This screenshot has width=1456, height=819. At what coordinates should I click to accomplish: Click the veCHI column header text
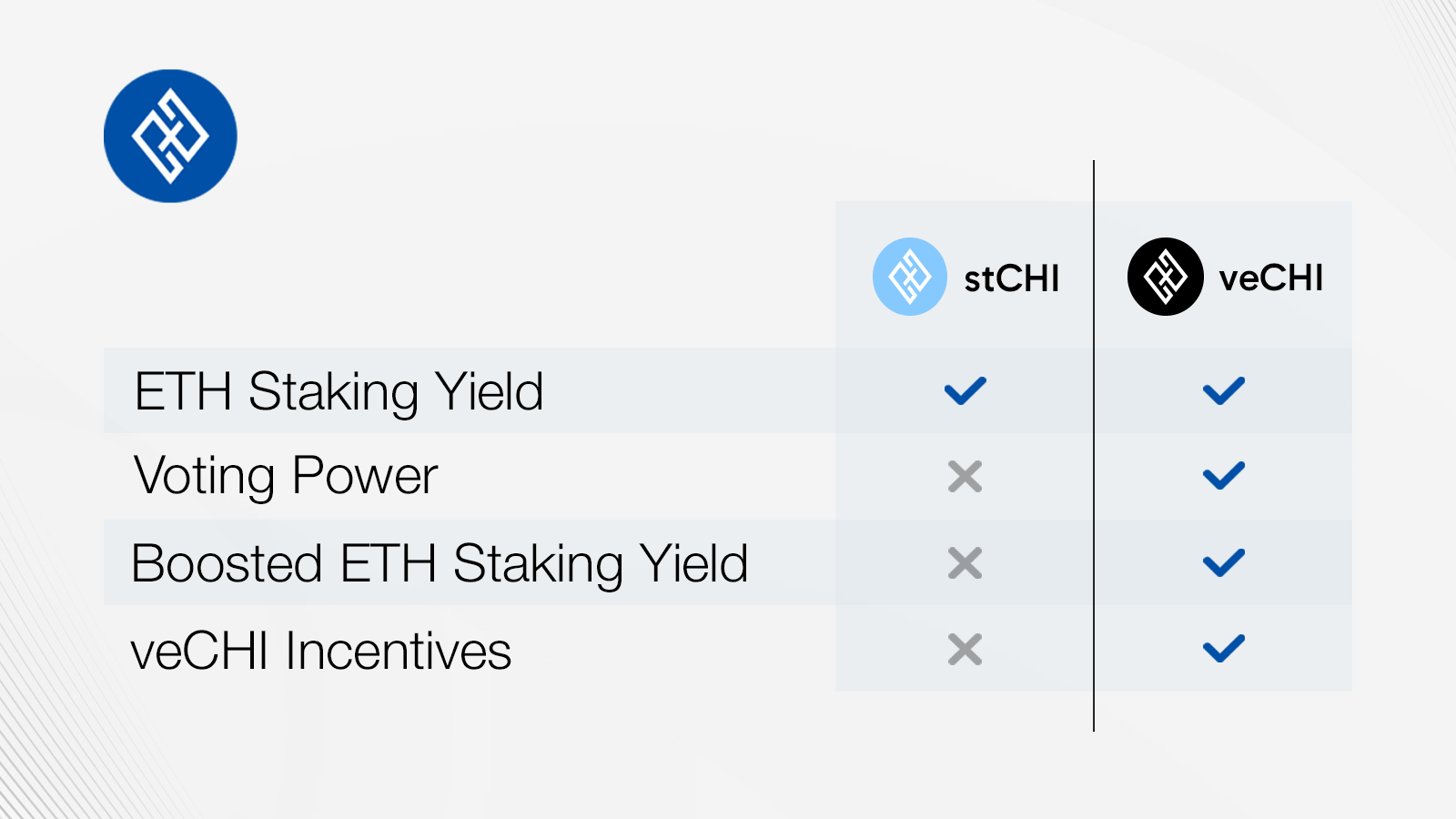click(1270, 278)
